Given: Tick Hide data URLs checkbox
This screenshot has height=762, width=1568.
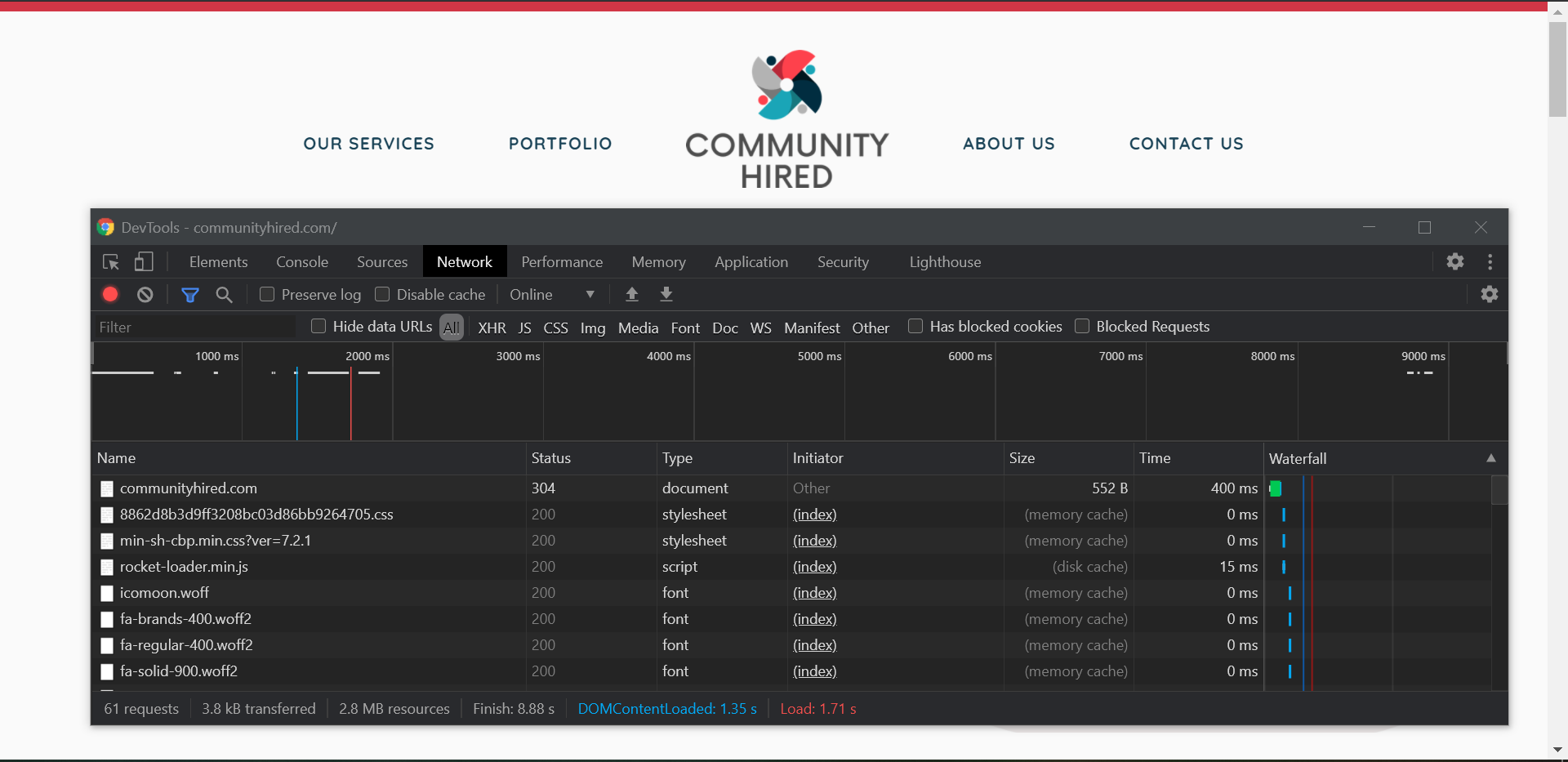Looking at the screenshot, I should click(x=319, y=327).
